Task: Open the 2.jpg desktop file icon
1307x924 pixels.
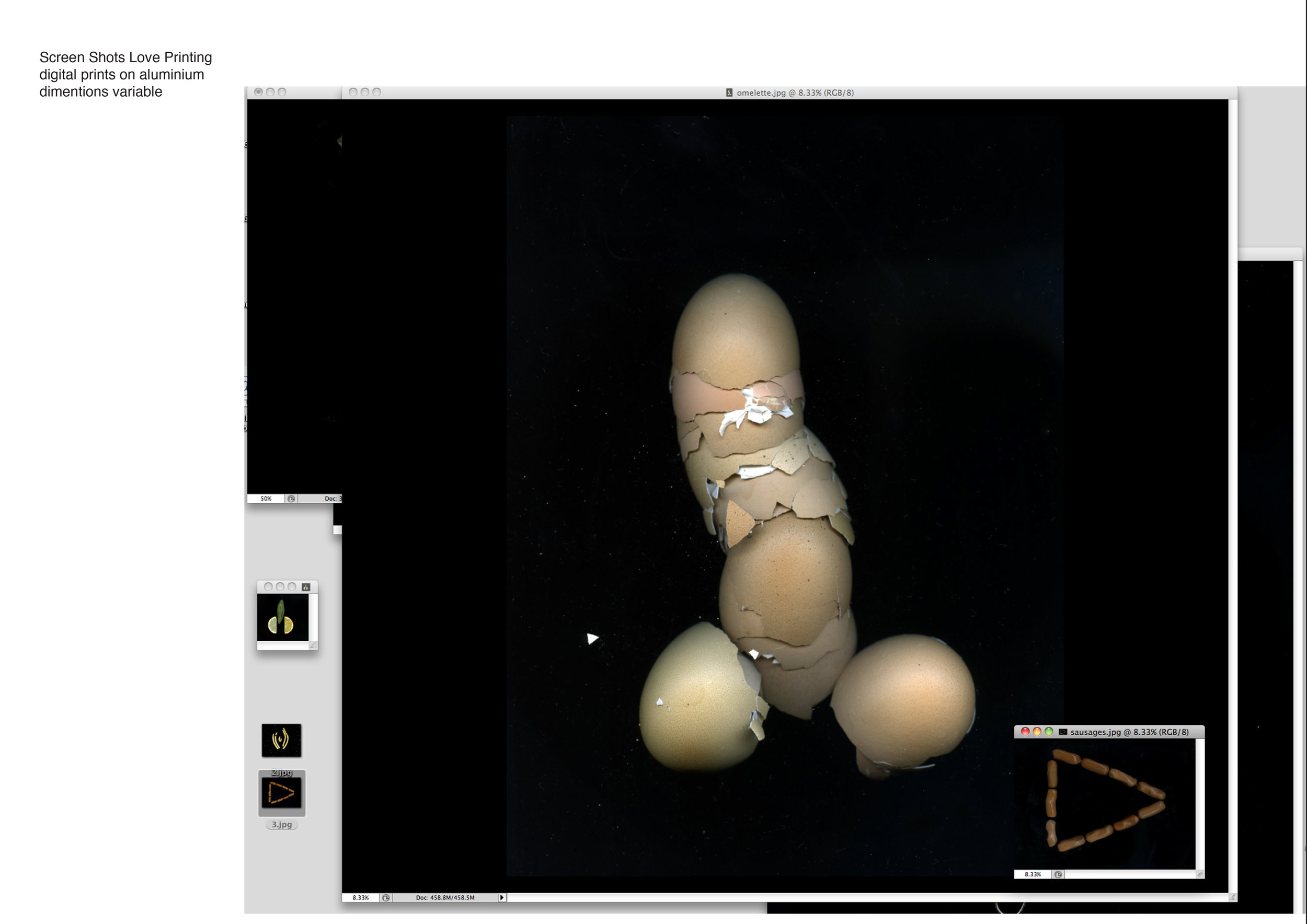Action: (281, 740)
